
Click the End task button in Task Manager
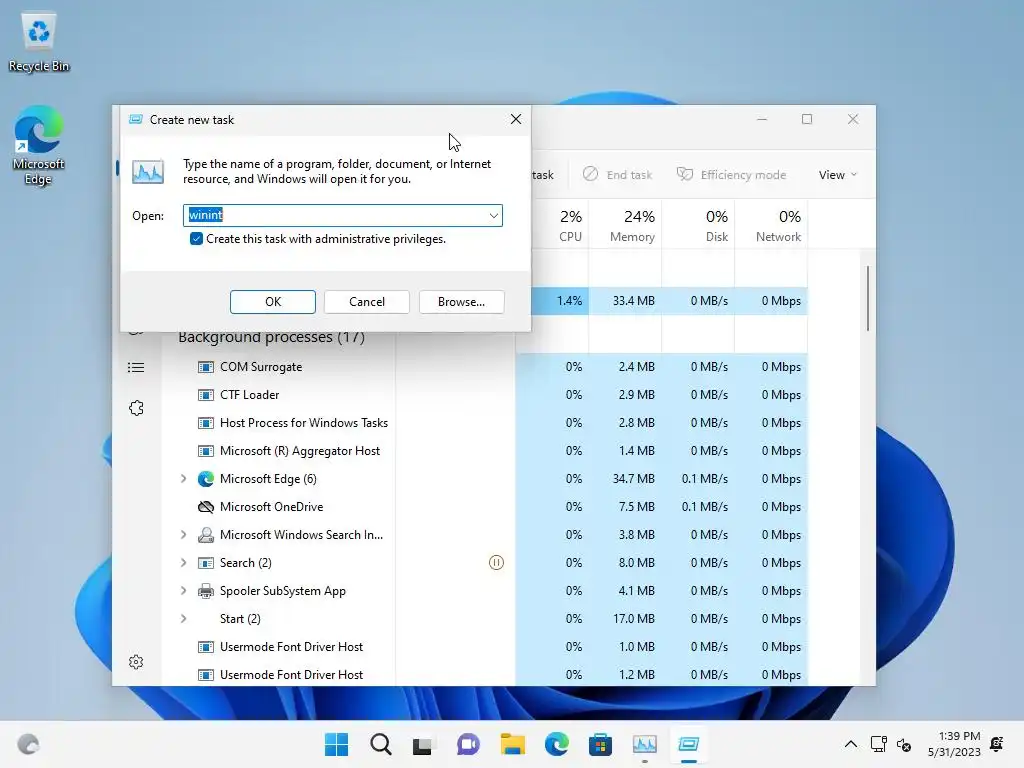pyautogui.click(x=617, y=174)
